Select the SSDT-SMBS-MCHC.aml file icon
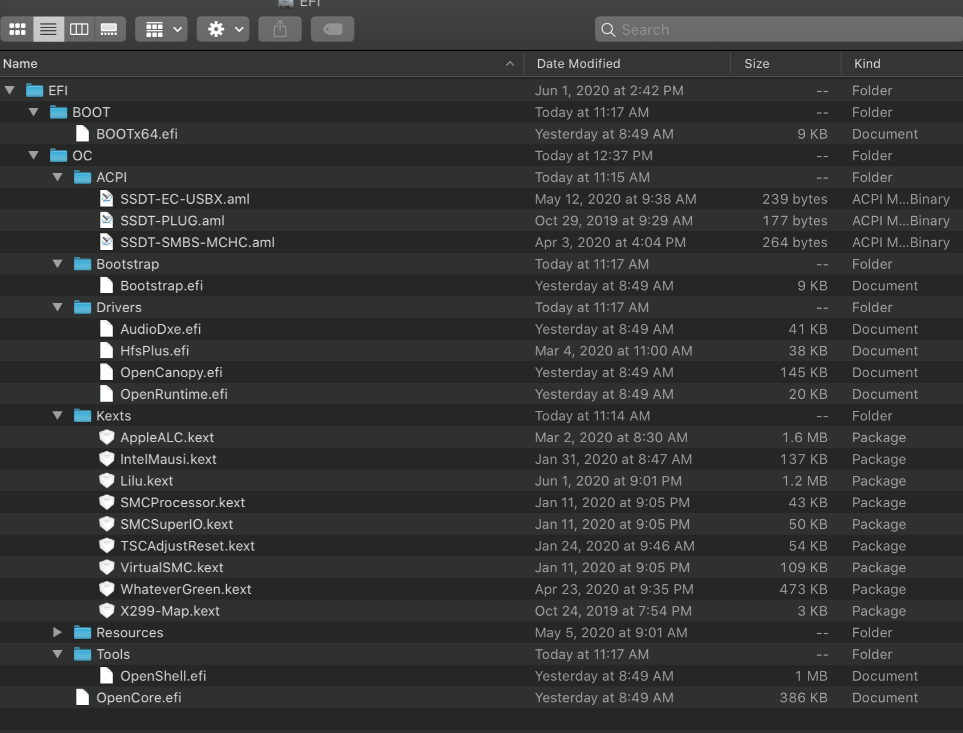Image resolution: width=963 pixels, height=733 pixels. click(x=106, y=242)
